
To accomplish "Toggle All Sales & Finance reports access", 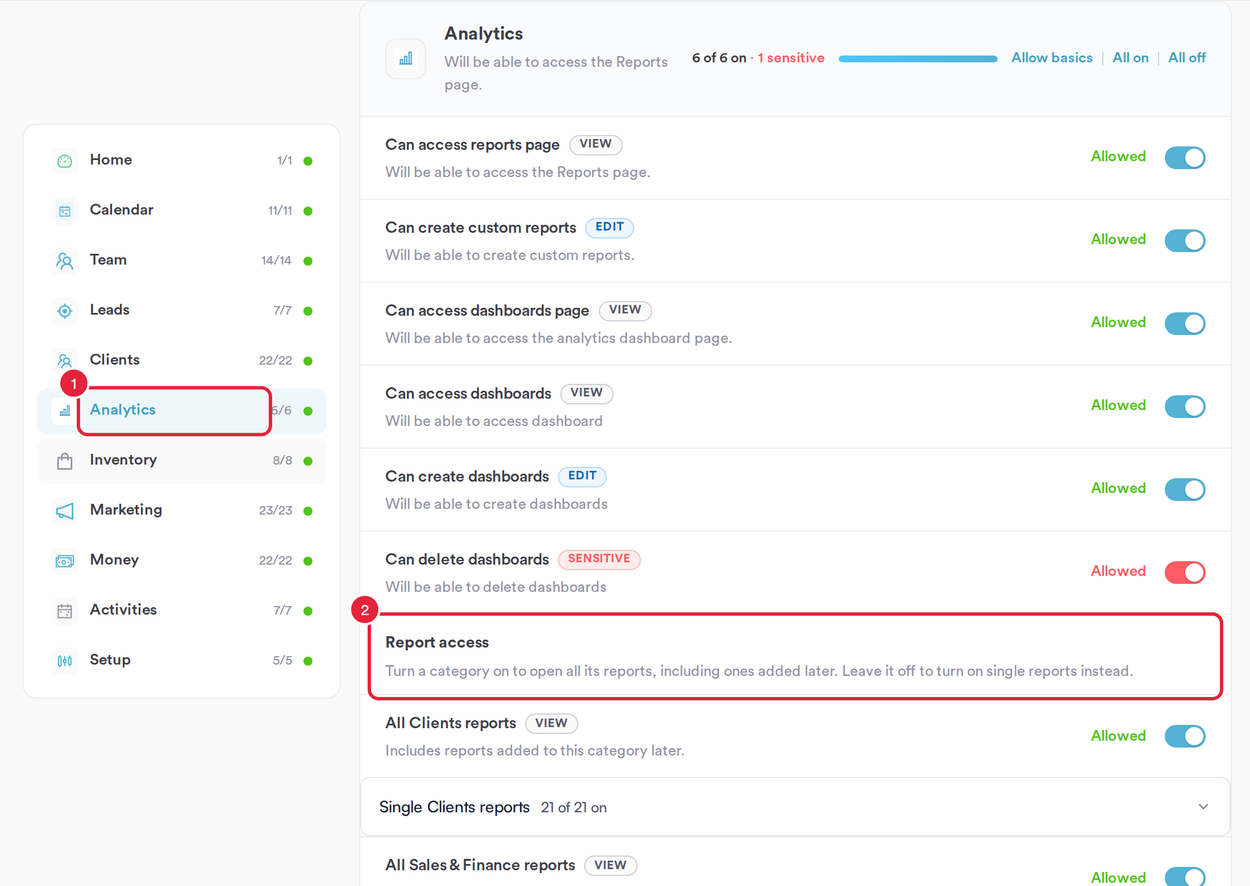I will [1185, 877].
